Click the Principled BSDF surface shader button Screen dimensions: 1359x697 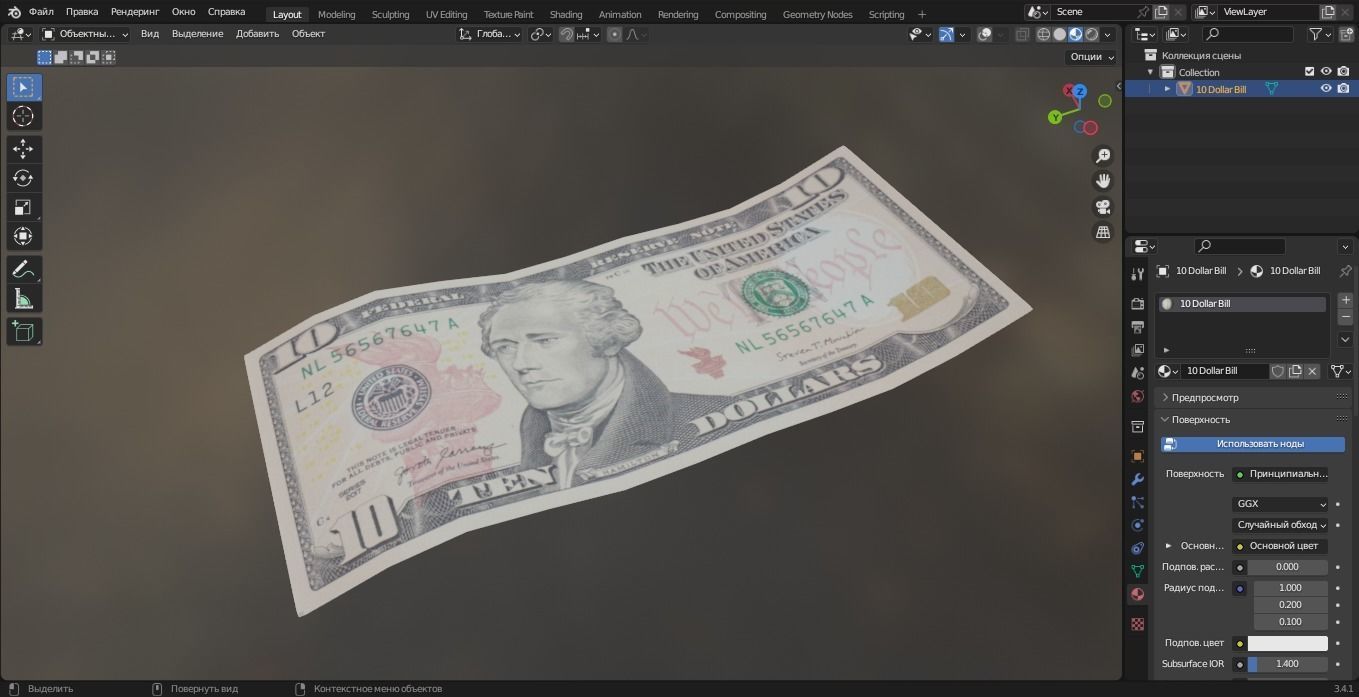1280,474
